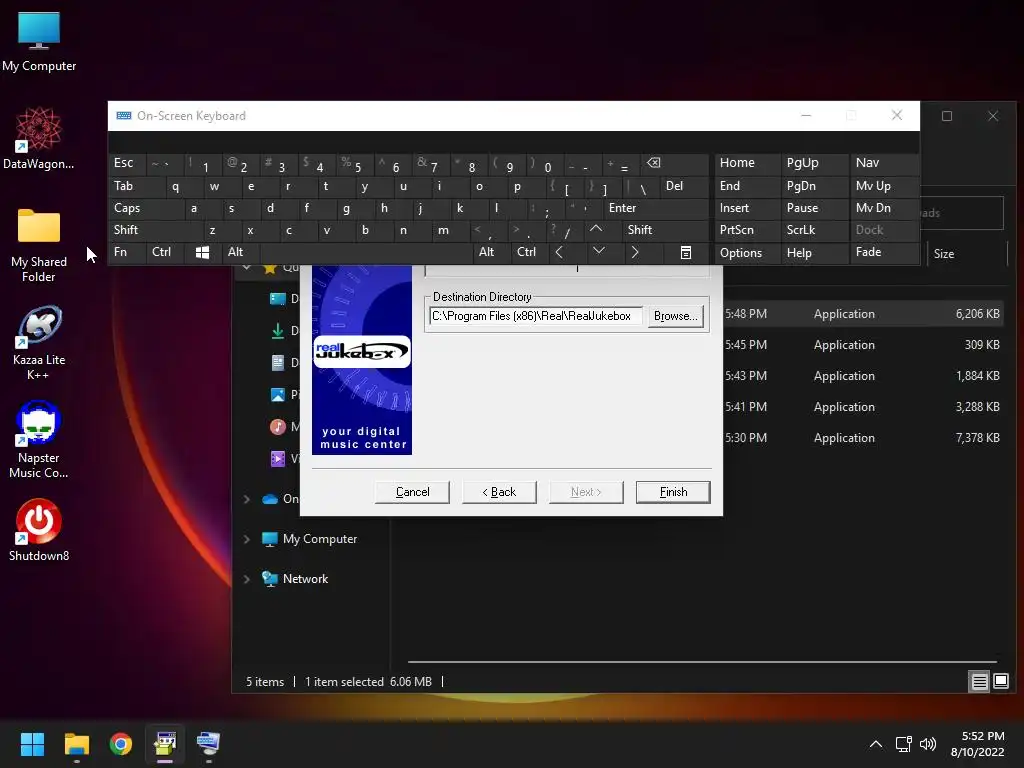Expand My Computer in Explorer sidebar
Image resolution: width=1024 pixels, height=768 pixels.
[247, 539]
